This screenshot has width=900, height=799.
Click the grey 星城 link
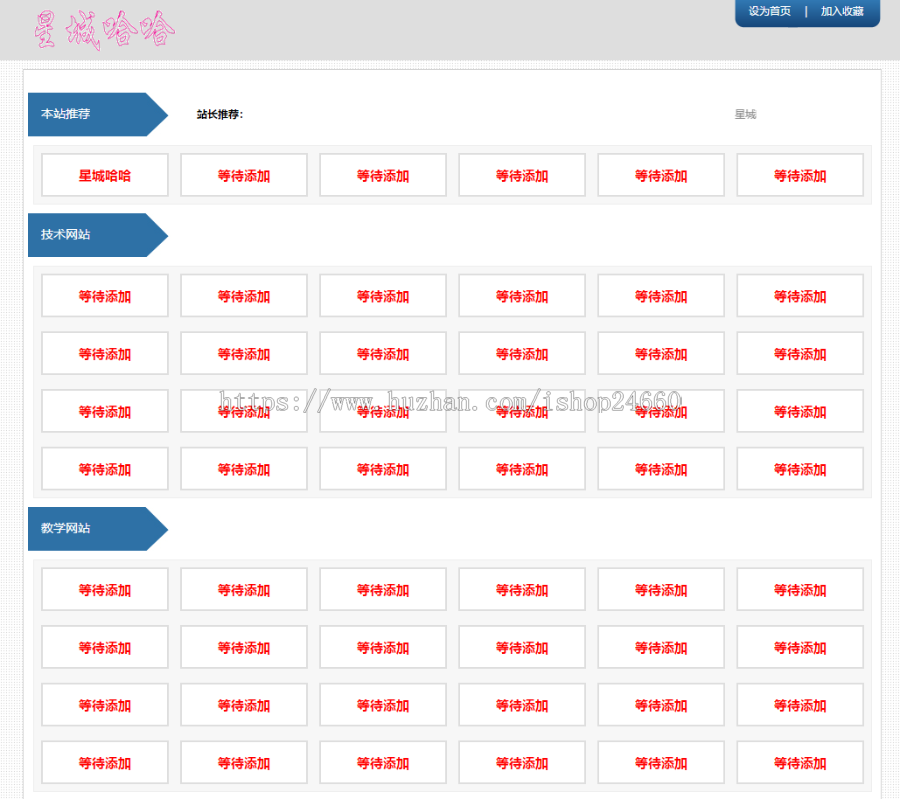(745, 114)
